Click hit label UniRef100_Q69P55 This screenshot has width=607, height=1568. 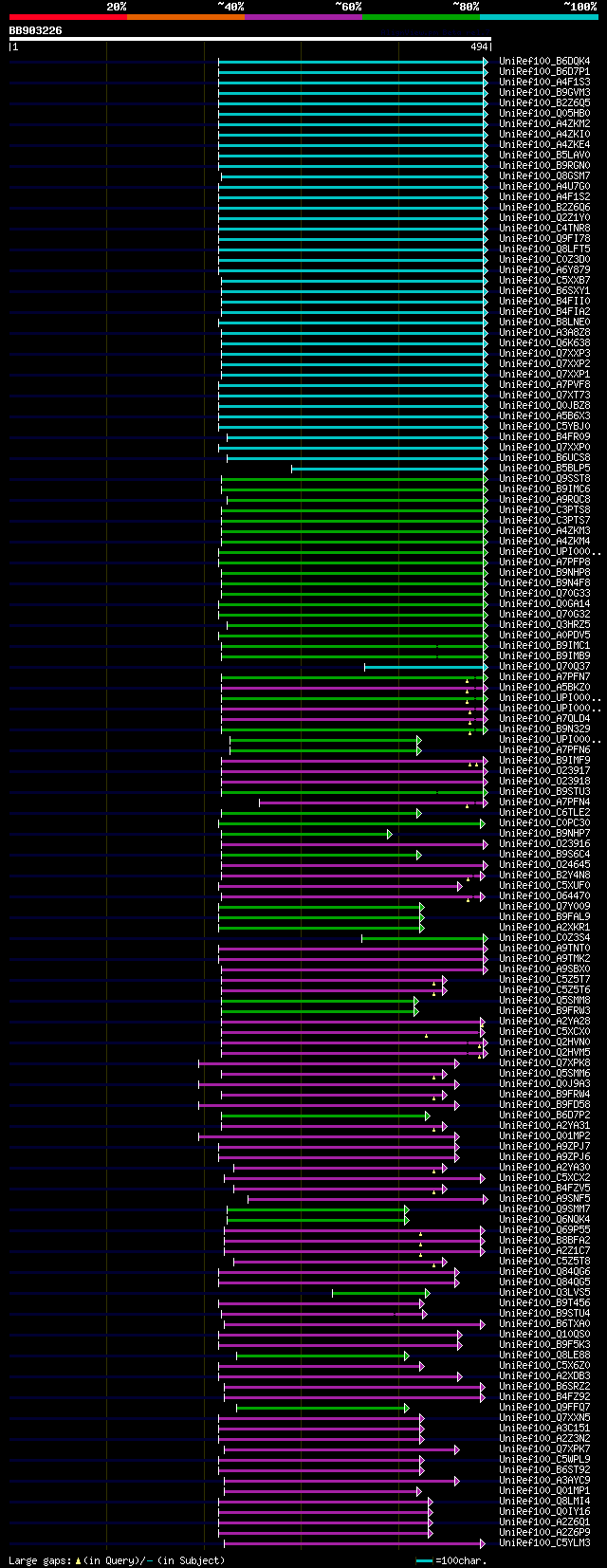tap(544, 1229)
